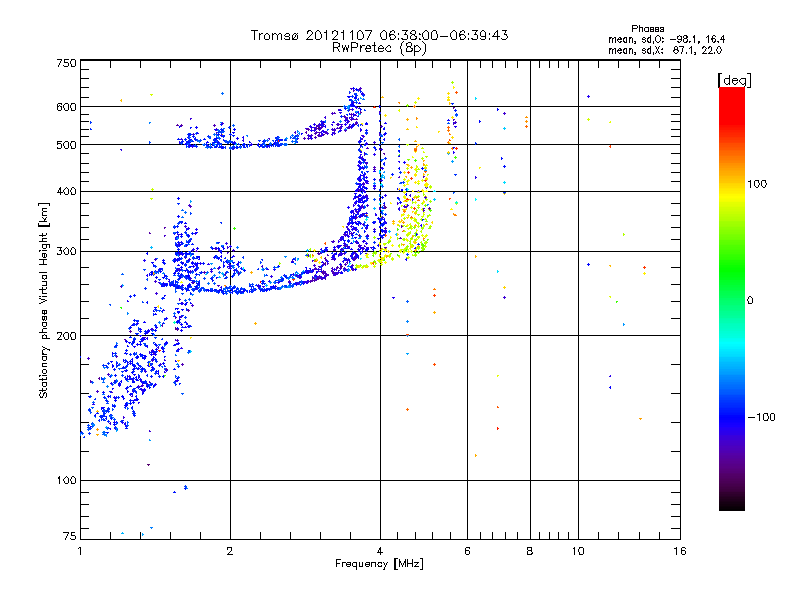Viewport: 800px width, 600px height.
Task: Click the y-axis tick label '300'
Action: pyautogui.click(x=66, y=251)
